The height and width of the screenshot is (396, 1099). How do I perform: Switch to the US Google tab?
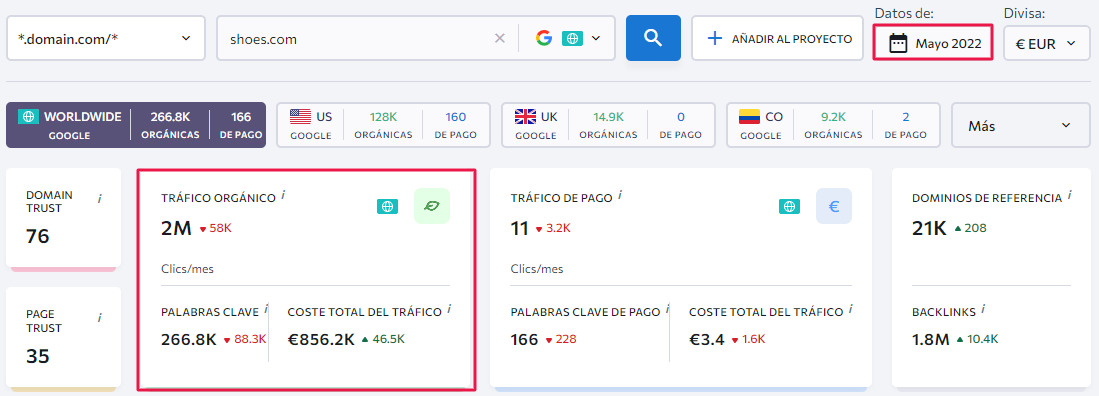point(384,125)
